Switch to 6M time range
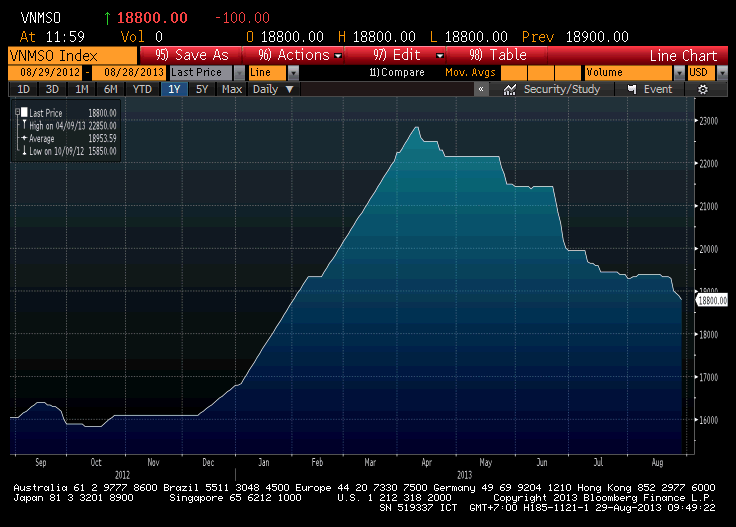The image size is (736, 527). tap(110, 89)
